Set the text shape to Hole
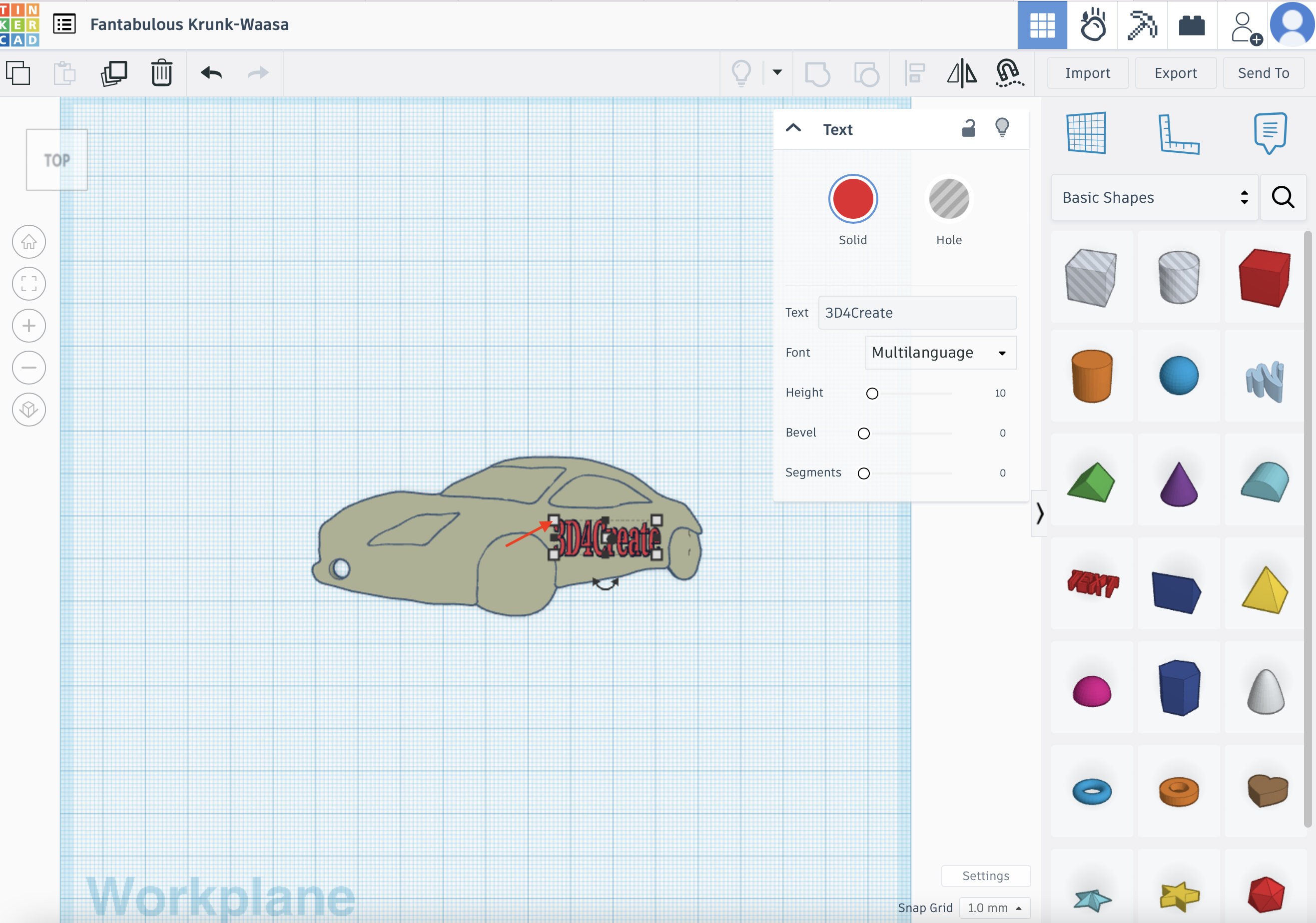The width and height of the screenshot is (1316, 923). pos(949,199)
